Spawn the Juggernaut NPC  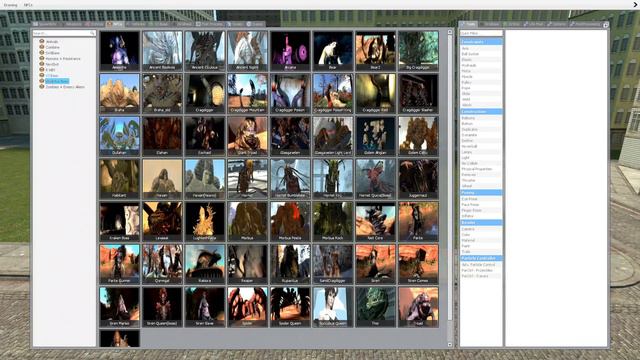coord(418,179)
